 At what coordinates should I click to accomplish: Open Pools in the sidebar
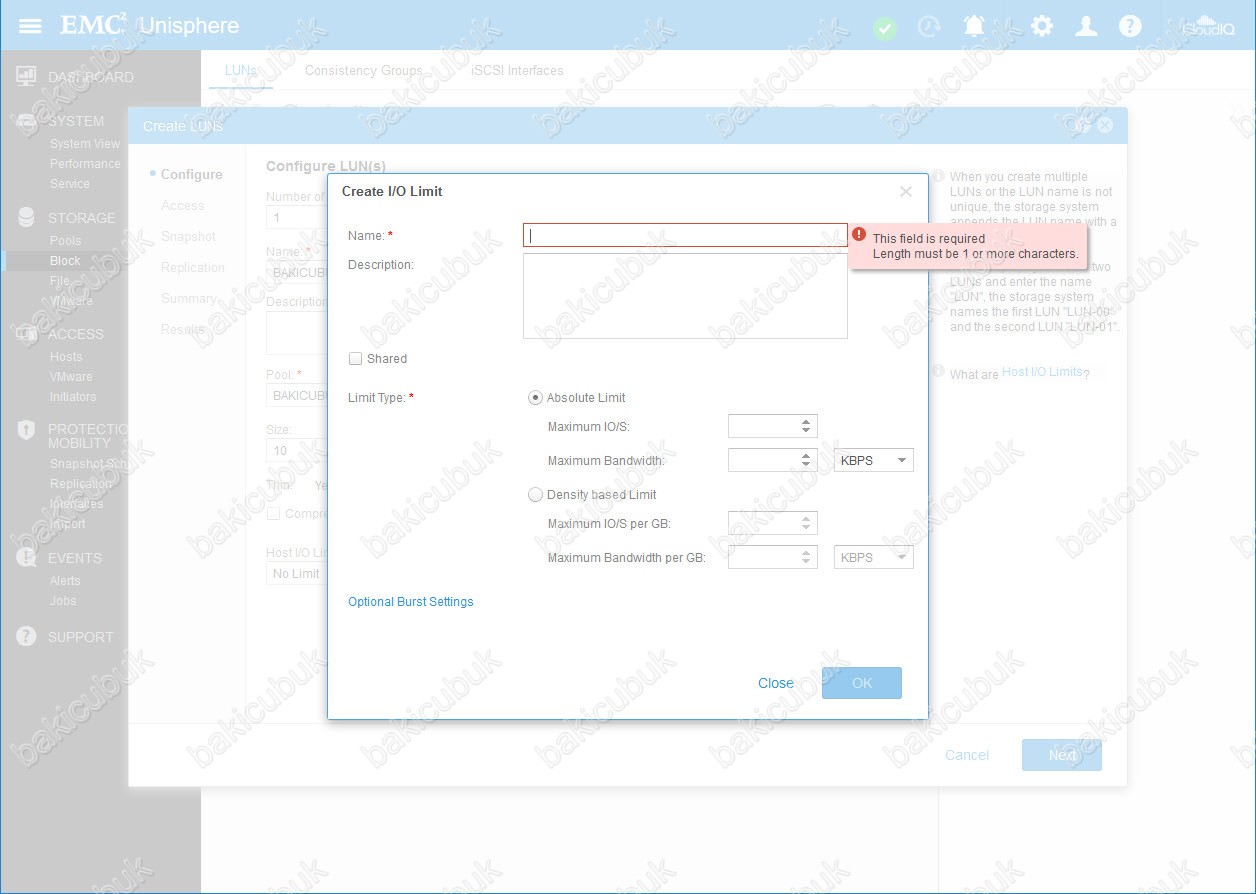[x=66, y=241]
